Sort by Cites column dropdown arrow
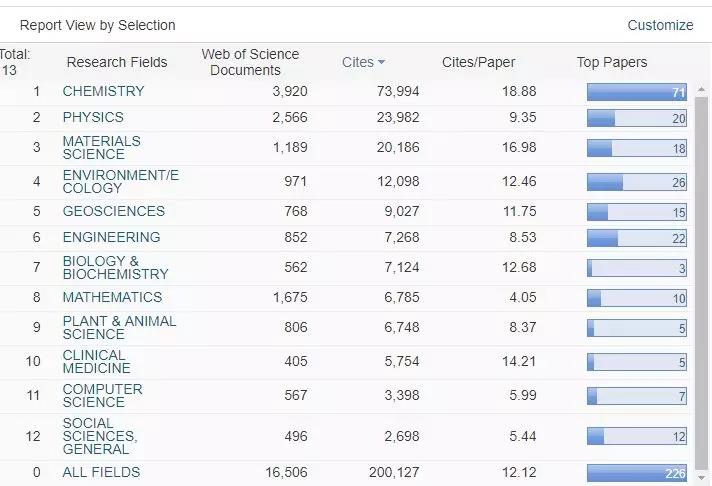The image size is (712, 486). 381,63
